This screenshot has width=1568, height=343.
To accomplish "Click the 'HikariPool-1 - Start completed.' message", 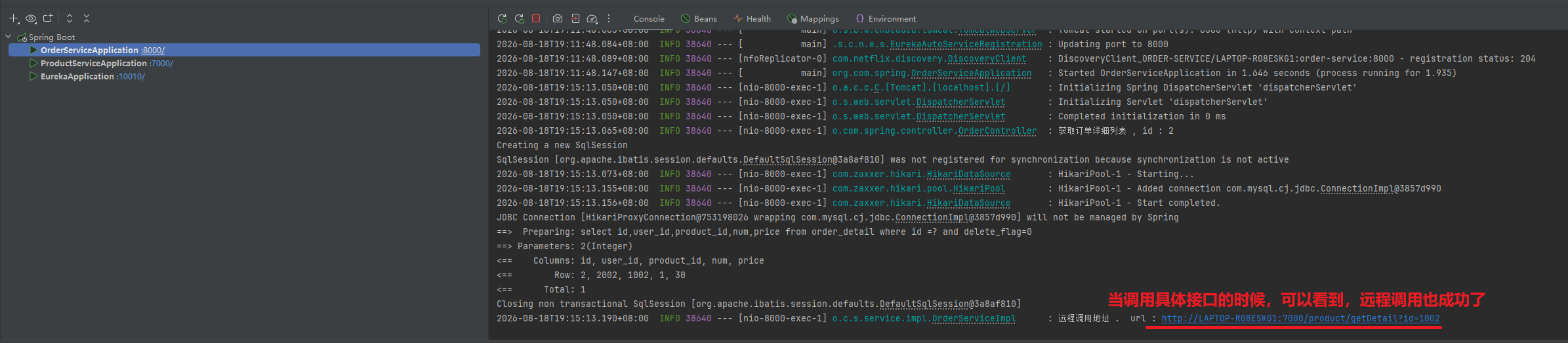I will [x=1139, y=203].
